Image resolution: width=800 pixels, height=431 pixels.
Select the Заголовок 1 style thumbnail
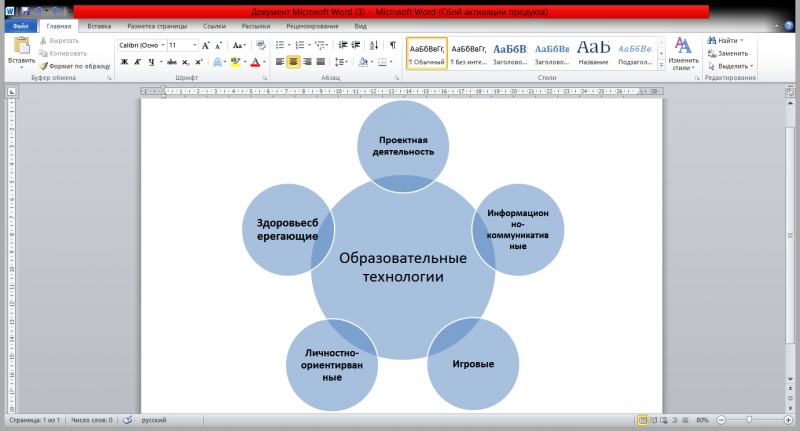tap(509, 52)
